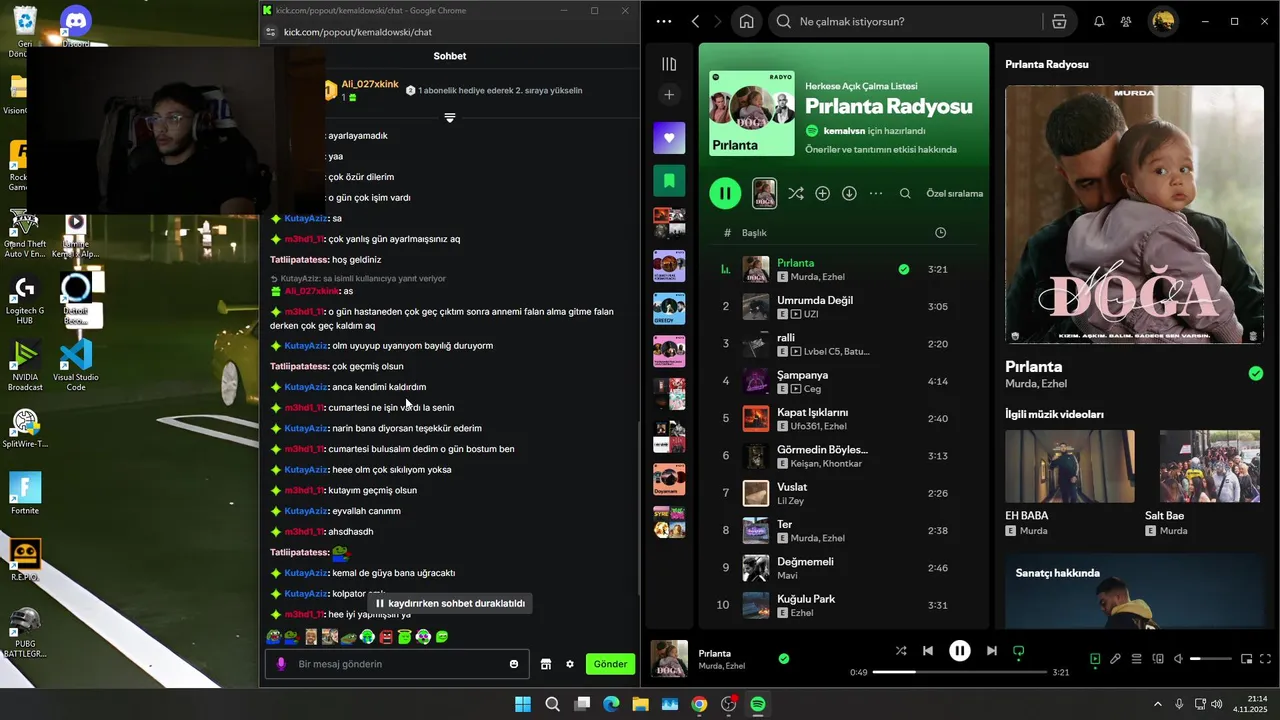This screenshot has width=1280, height=720.
Task: Pause playback in bottom player bar
Action: click(x=959, y=651)
